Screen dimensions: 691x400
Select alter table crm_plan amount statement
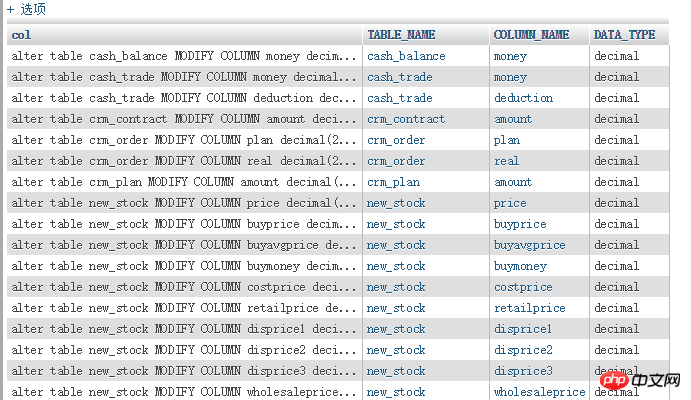(x=184, y=182)
